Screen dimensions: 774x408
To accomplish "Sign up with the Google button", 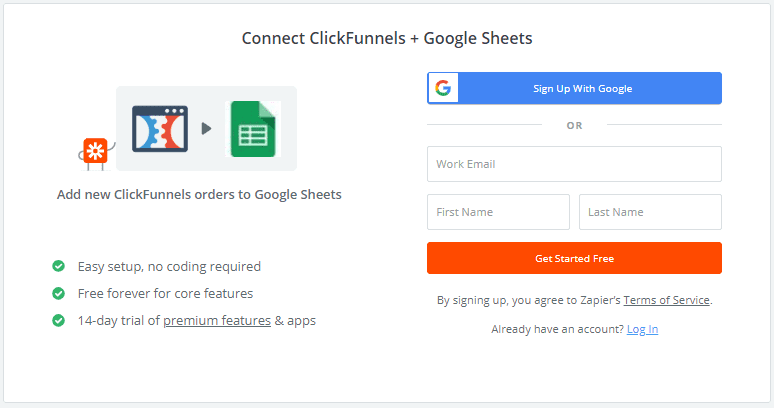I will (574, 88).
